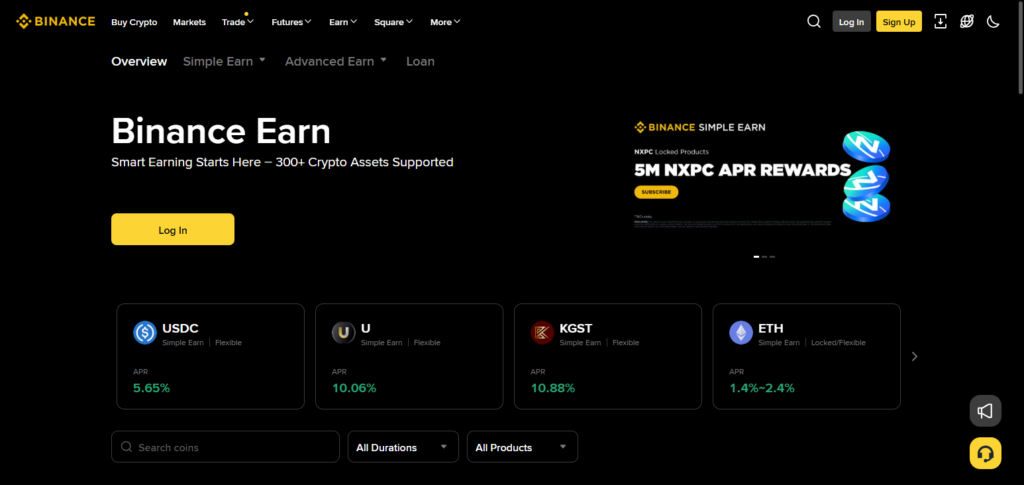Click the Binance logo
This screenshot has width=1024, height=485.
(56, 22)
